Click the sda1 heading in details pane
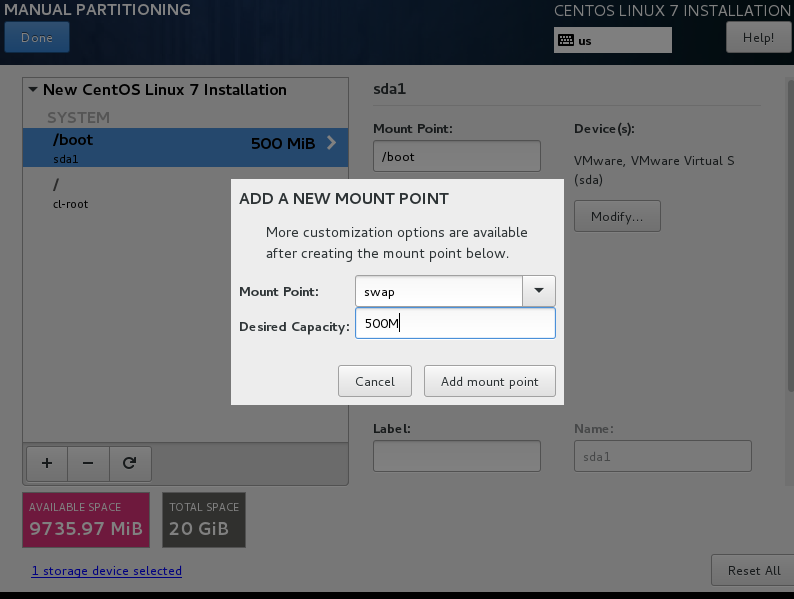The height and width of the screenshot is (599, 794). [x=389, y=89]
